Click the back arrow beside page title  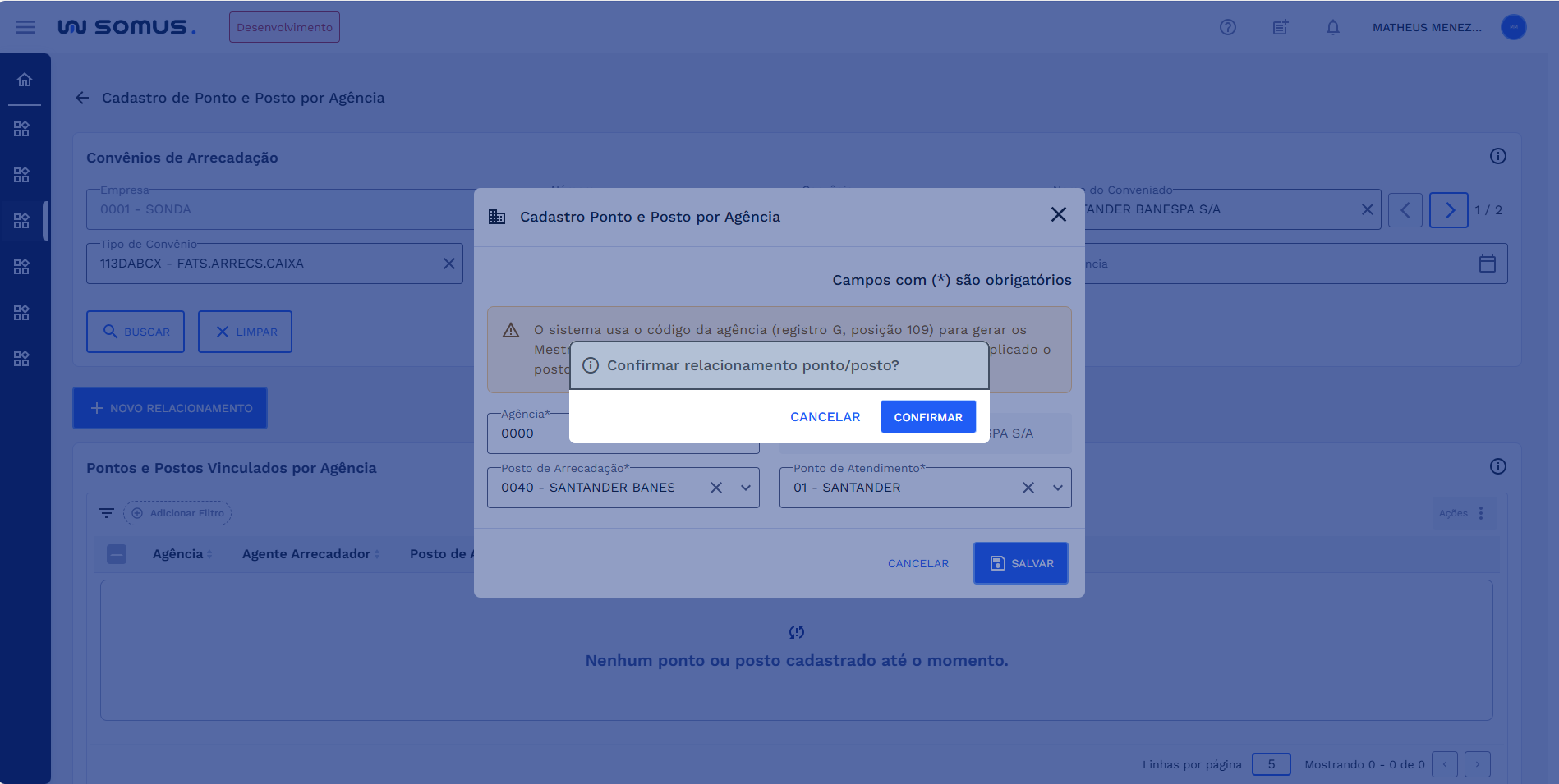[x=82, y=98]
